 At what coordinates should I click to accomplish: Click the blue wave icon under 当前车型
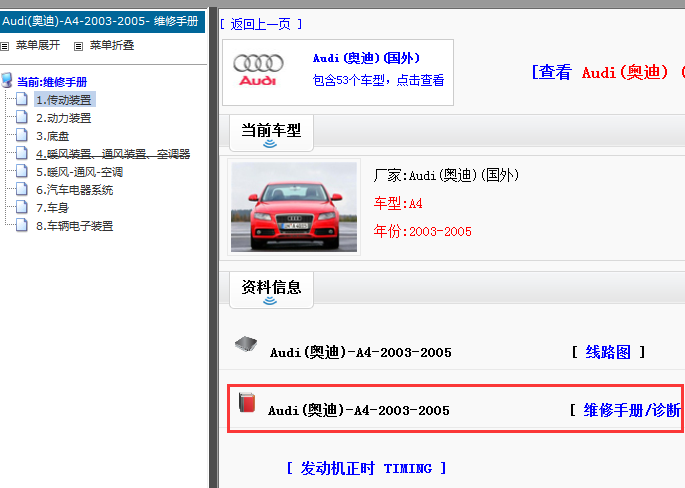pos(270,144)
